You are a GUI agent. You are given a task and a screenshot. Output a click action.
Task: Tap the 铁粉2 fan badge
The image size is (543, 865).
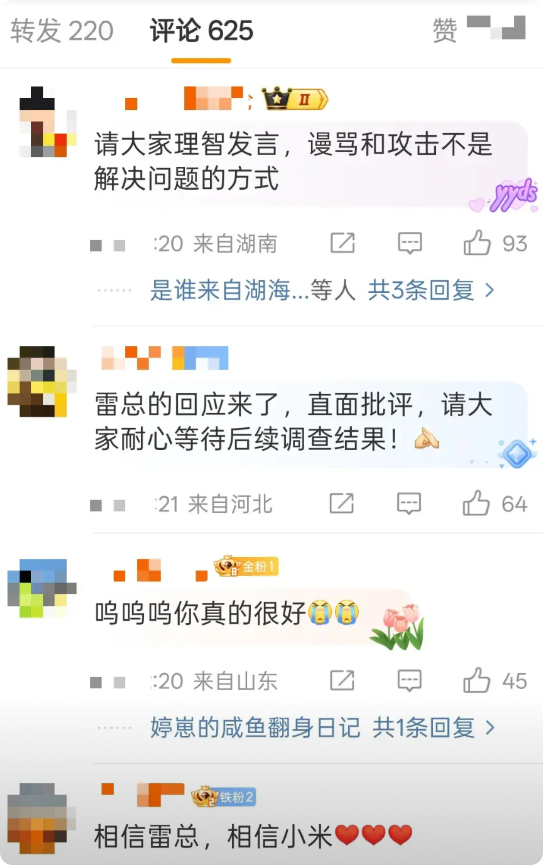tap(224, 797)
